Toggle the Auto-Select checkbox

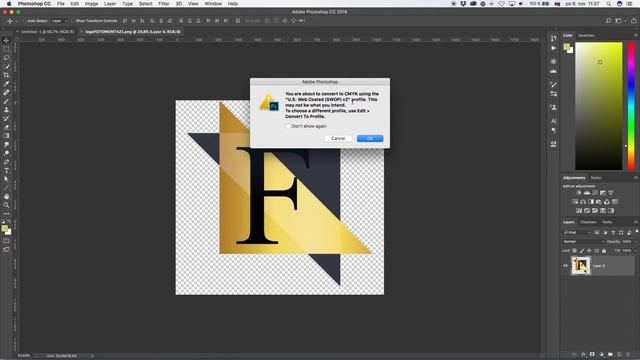point(25,21)
